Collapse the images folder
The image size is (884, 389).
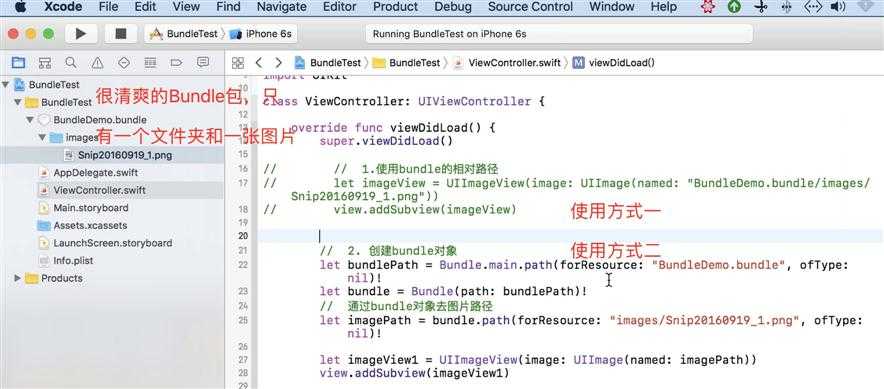coord(42,137)
